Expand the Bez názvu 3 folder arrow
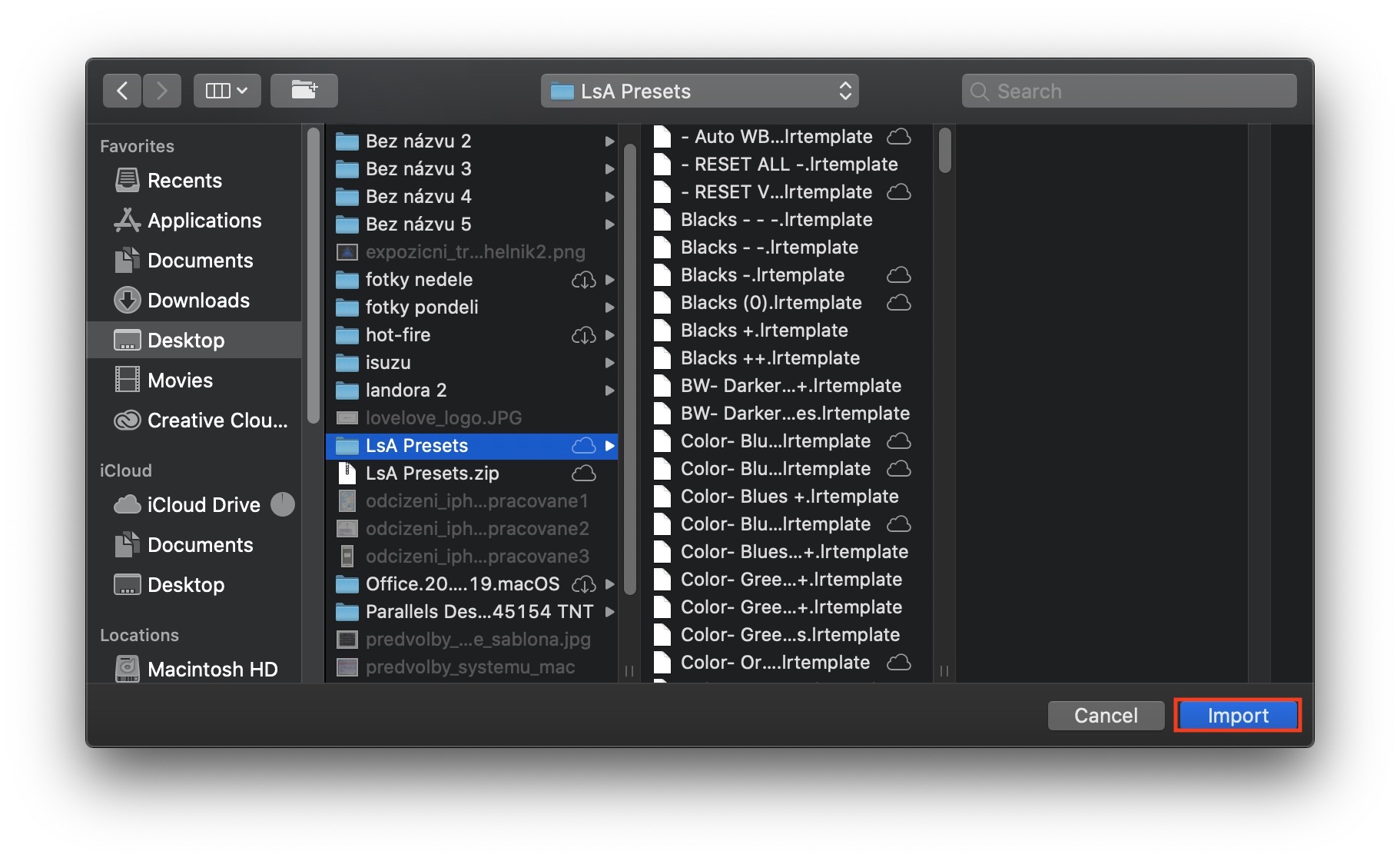This screenshot has width=1400, height=861. [609, 169]
